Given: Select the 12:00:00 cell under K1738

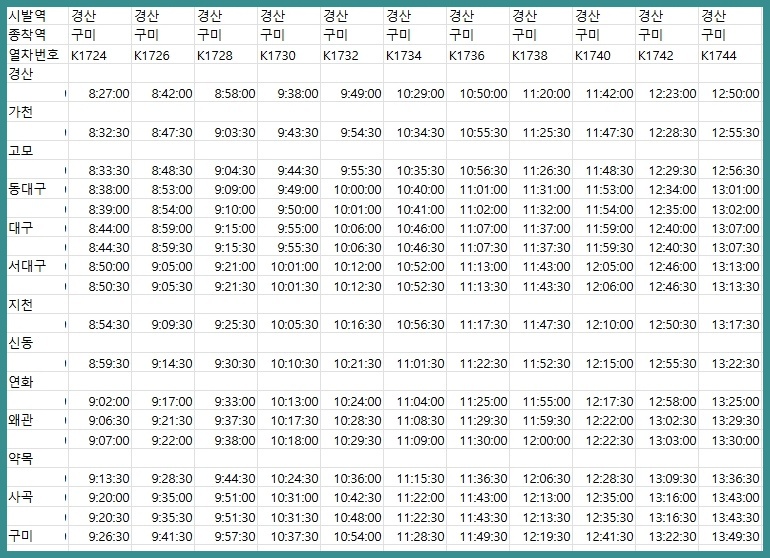Looking at the screenshot, I should [x=540, y=440].
